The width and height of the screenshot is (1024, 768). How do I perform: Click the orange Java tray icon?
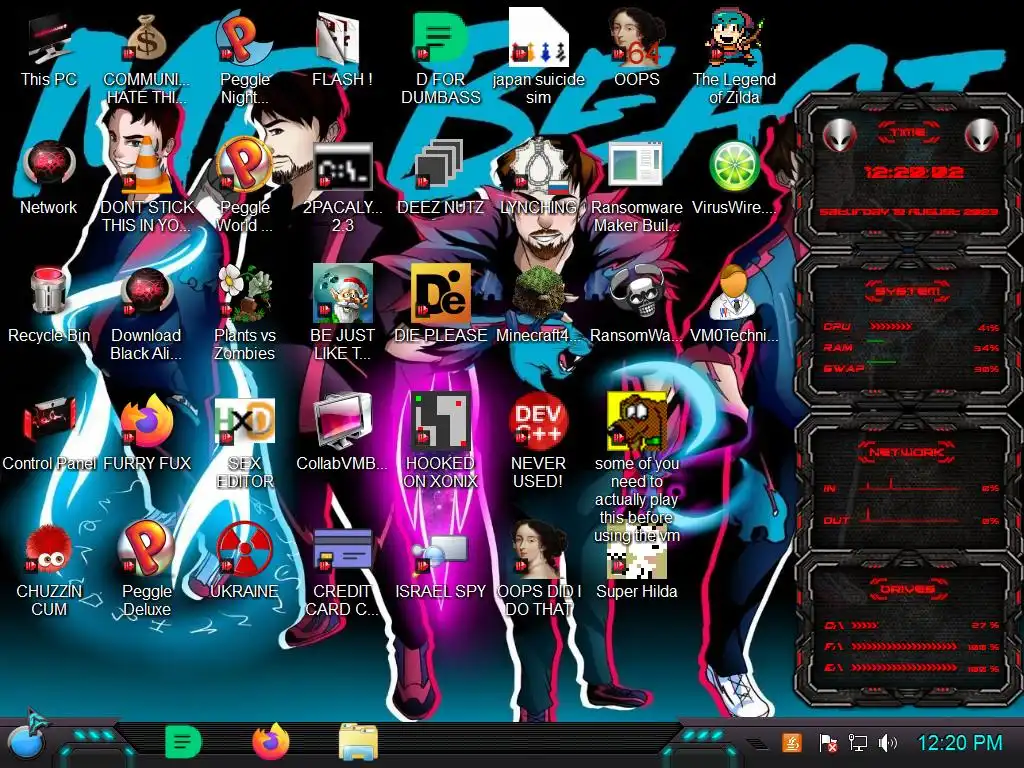[x=792, y=743]
